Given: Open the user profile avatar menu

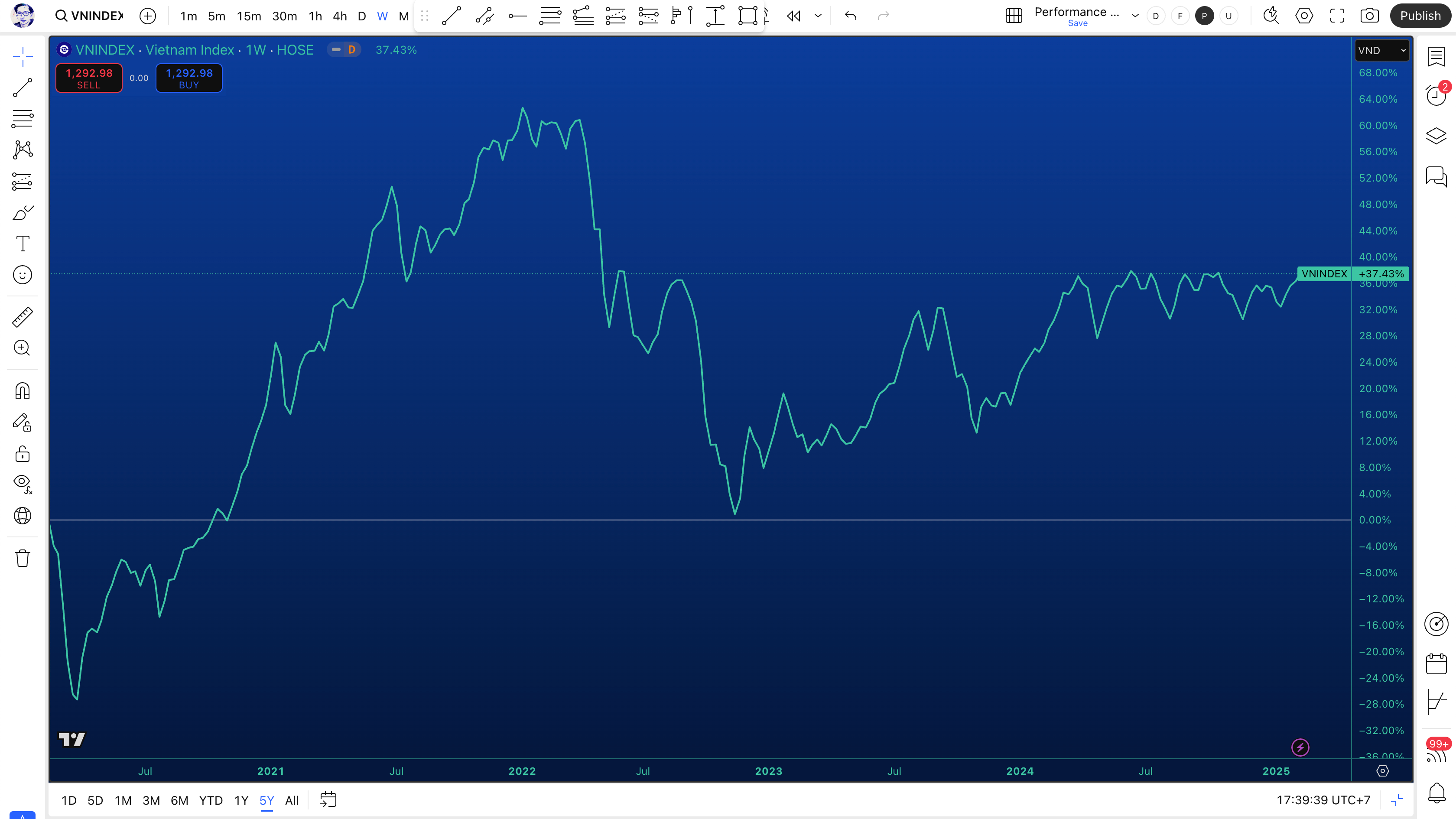Looking at the screenshot, I should tap(23, 16).
